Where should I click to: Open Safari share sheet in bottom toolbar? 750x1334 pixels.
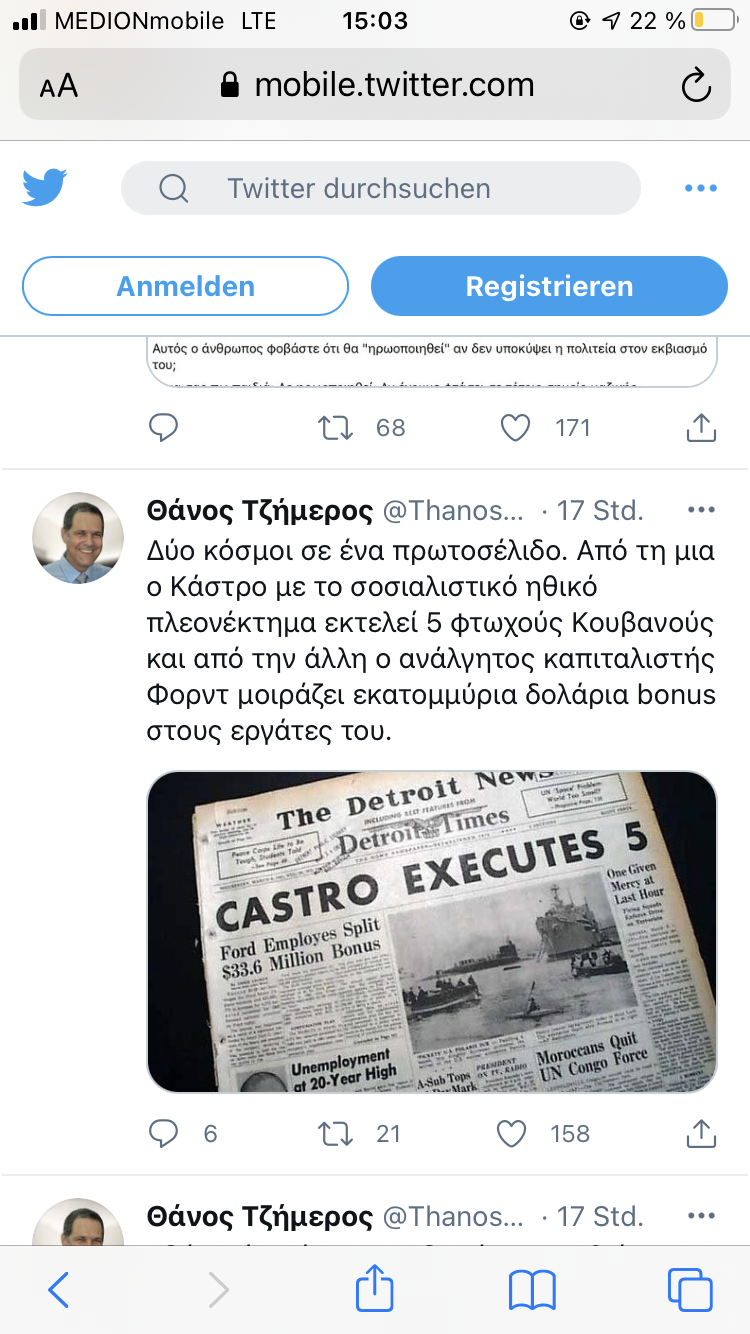point(375,1288)
